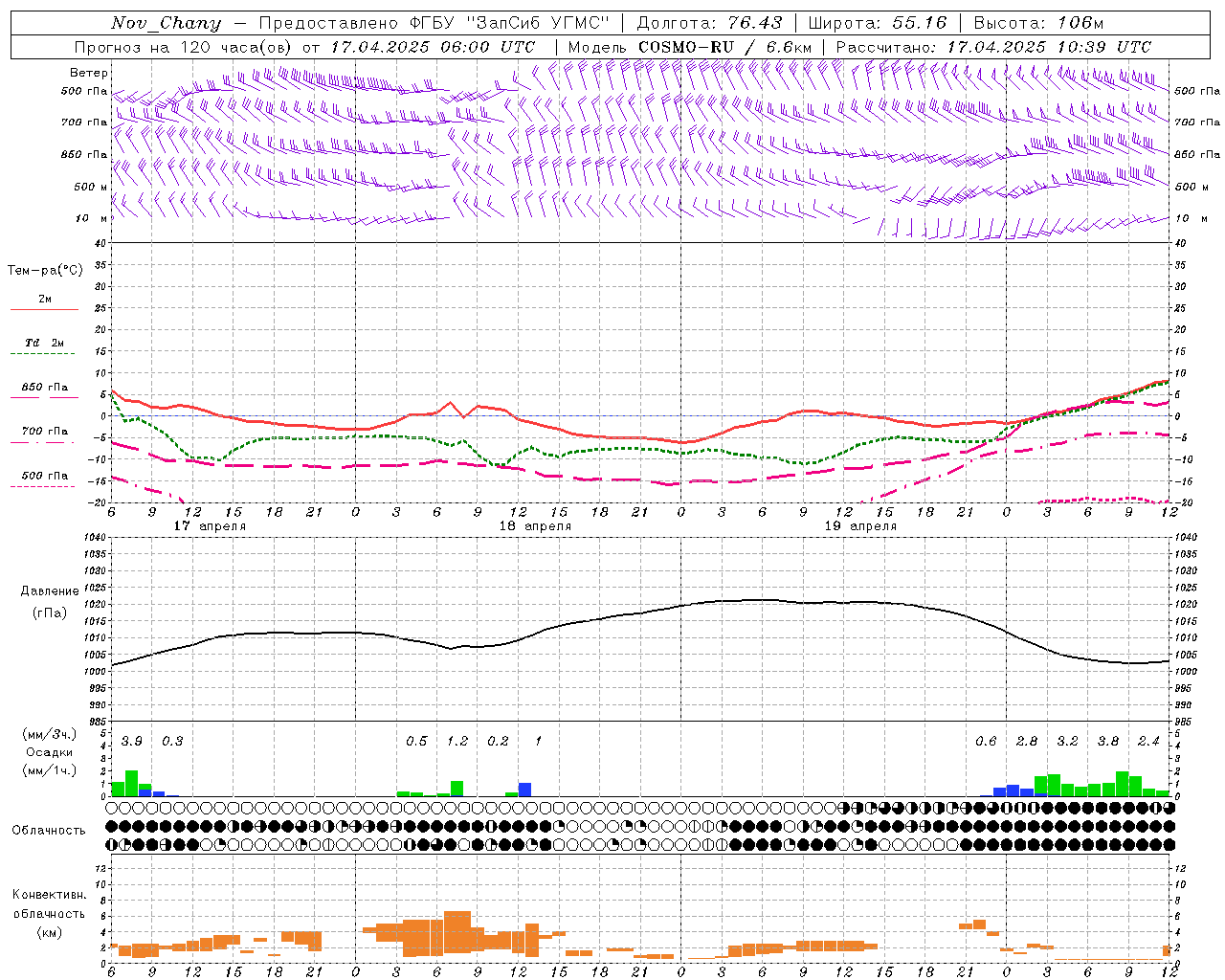The height and width of the screenshot is (980, 1225).
Task: Click the "(мм/3ч.)" units label
Action: 50,734
